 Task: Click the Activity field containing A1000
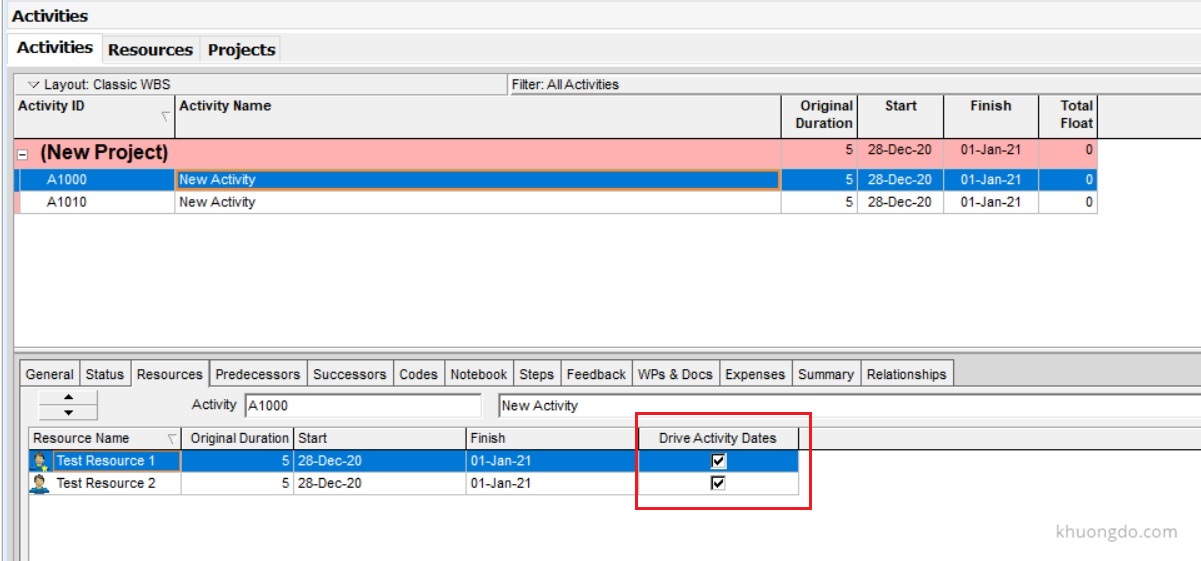point(362,406)
